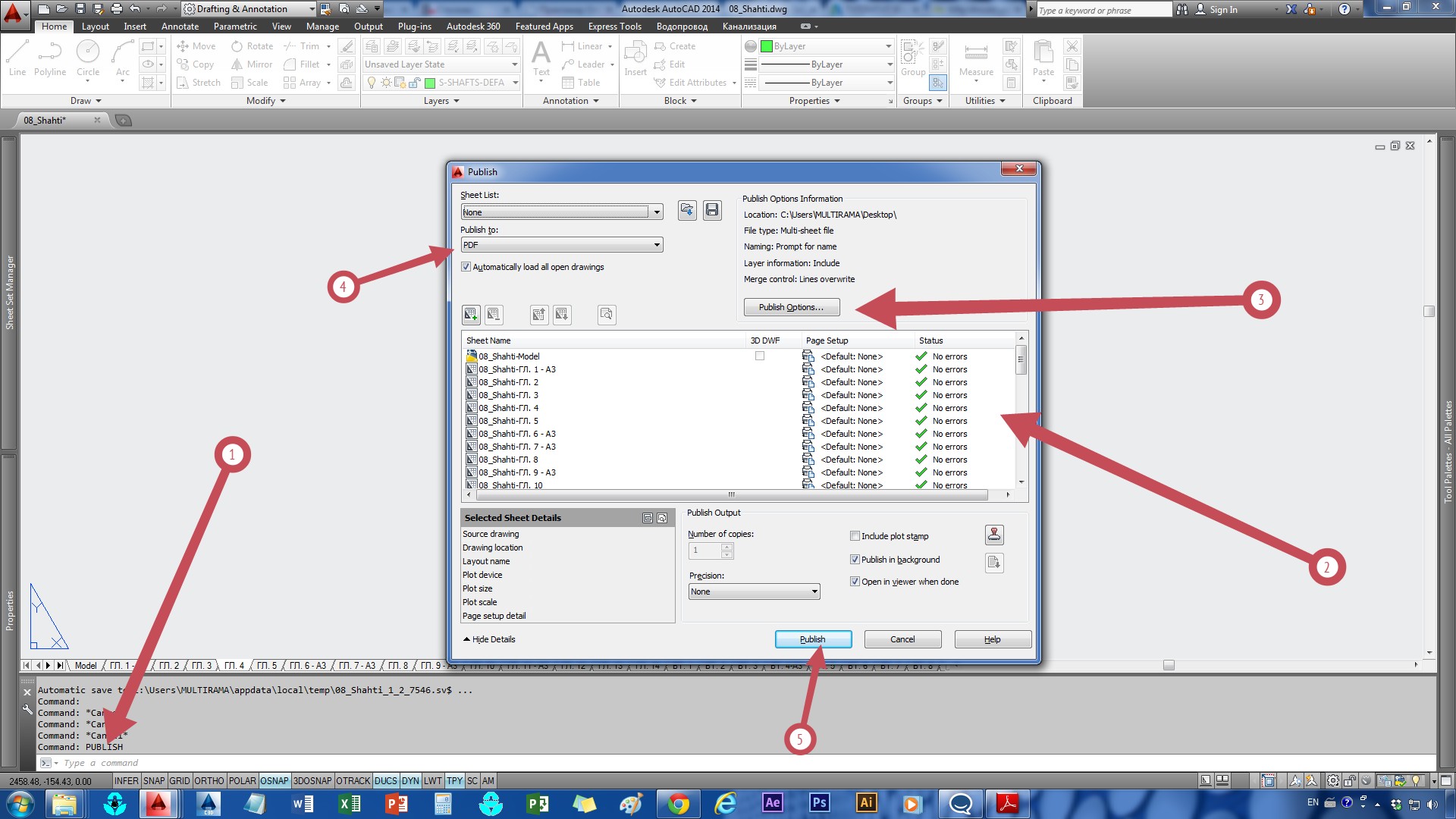Open Plot Stamp Settings icon
The height and width of the screenshot is (819, 1456).
(x=994, y=535)
